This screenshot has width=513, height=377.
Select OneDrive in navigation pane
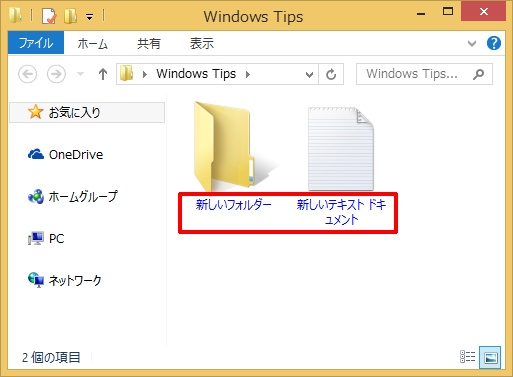[x=76, y=155]
